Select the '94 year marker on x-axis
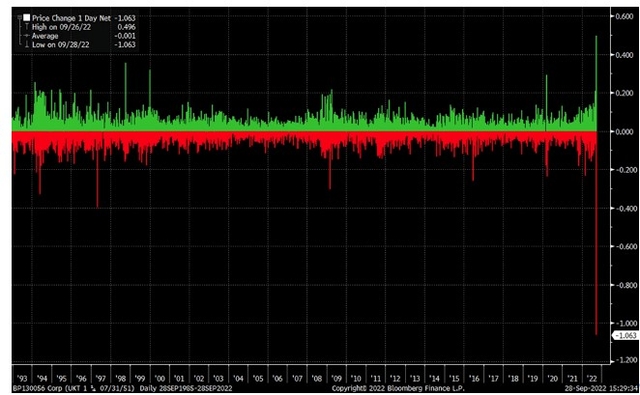This screenshot has width=640, height=395. click(x=42, y=378)
